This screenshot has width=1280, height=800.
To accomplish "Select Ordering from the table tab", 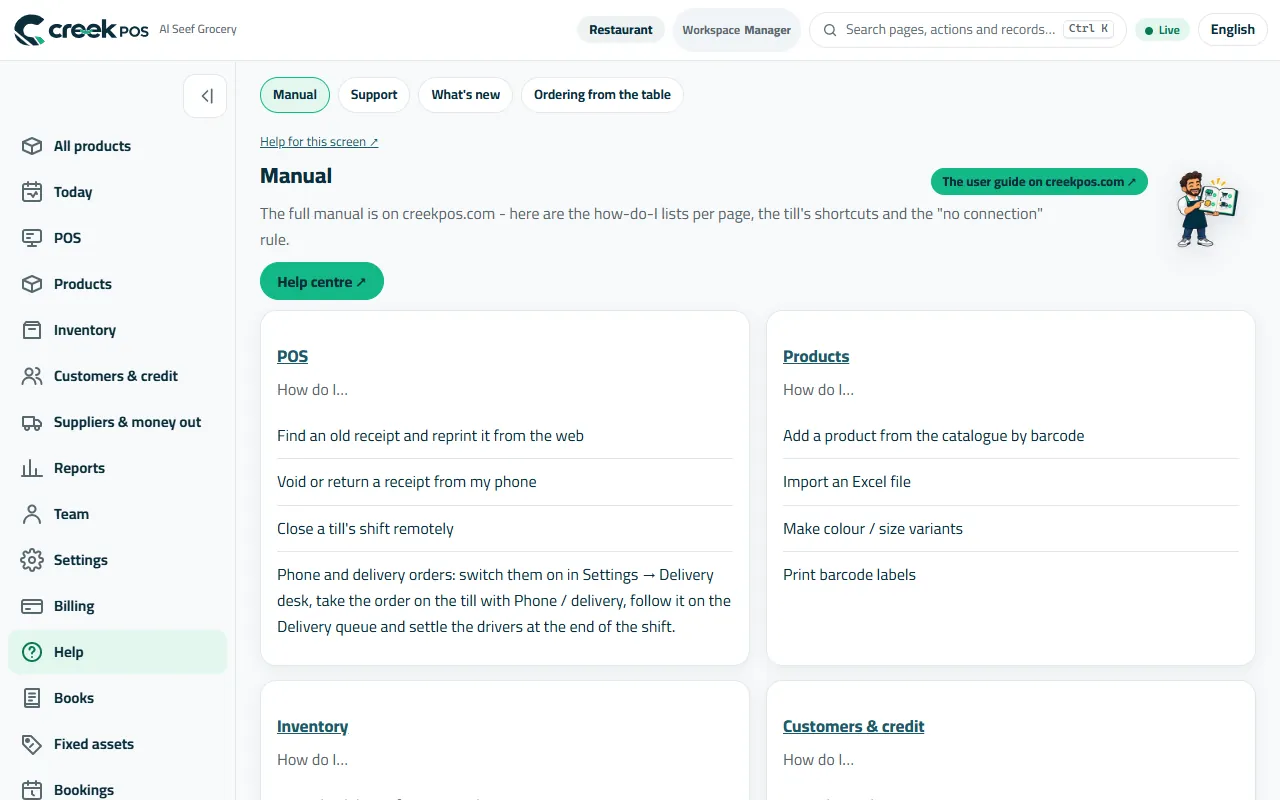I will pyautogui.click(x=602, y=95).
